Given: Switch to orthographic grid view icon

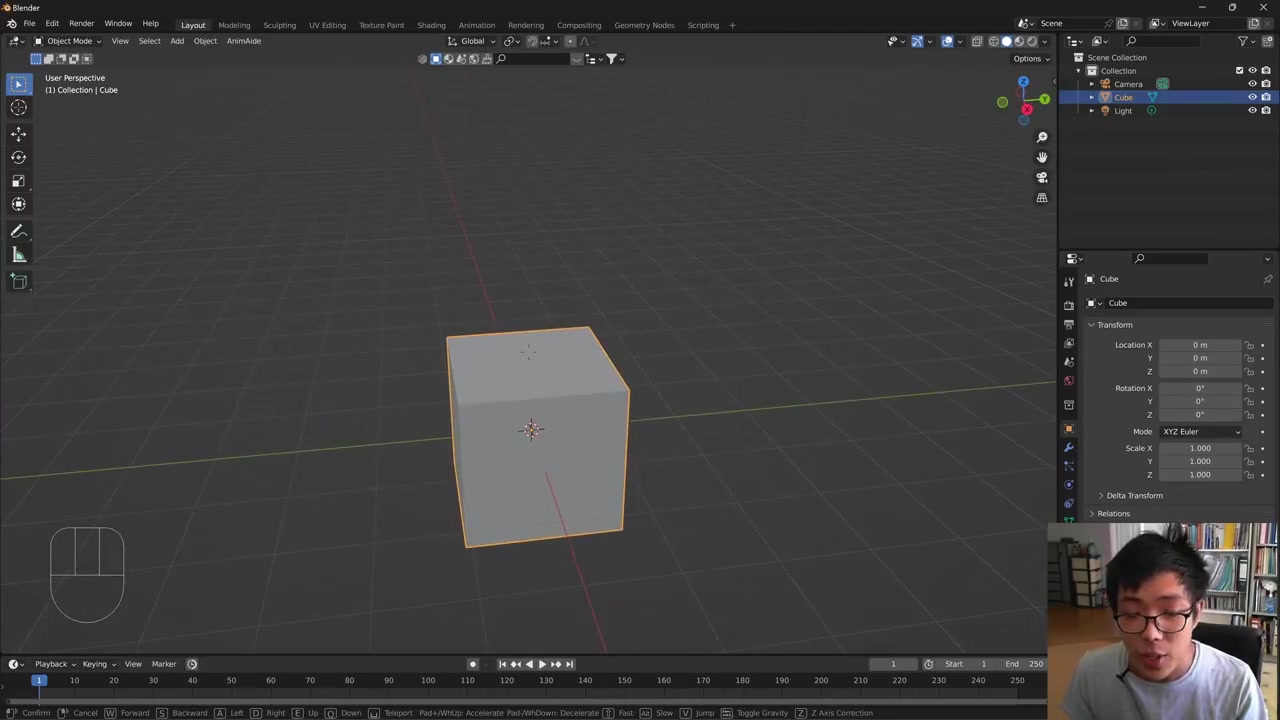Looking at the screenshot, I should (1041, 198).
